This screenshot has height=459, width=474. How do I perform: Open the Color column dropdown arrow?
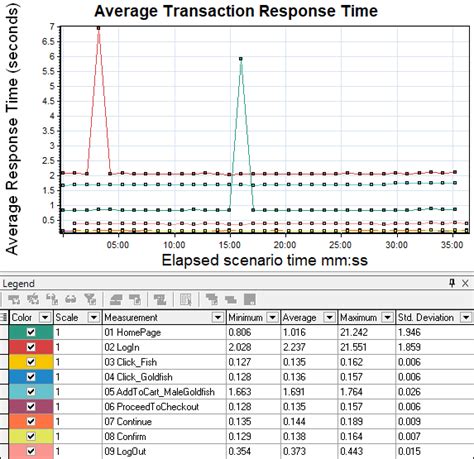click(45, 317)
